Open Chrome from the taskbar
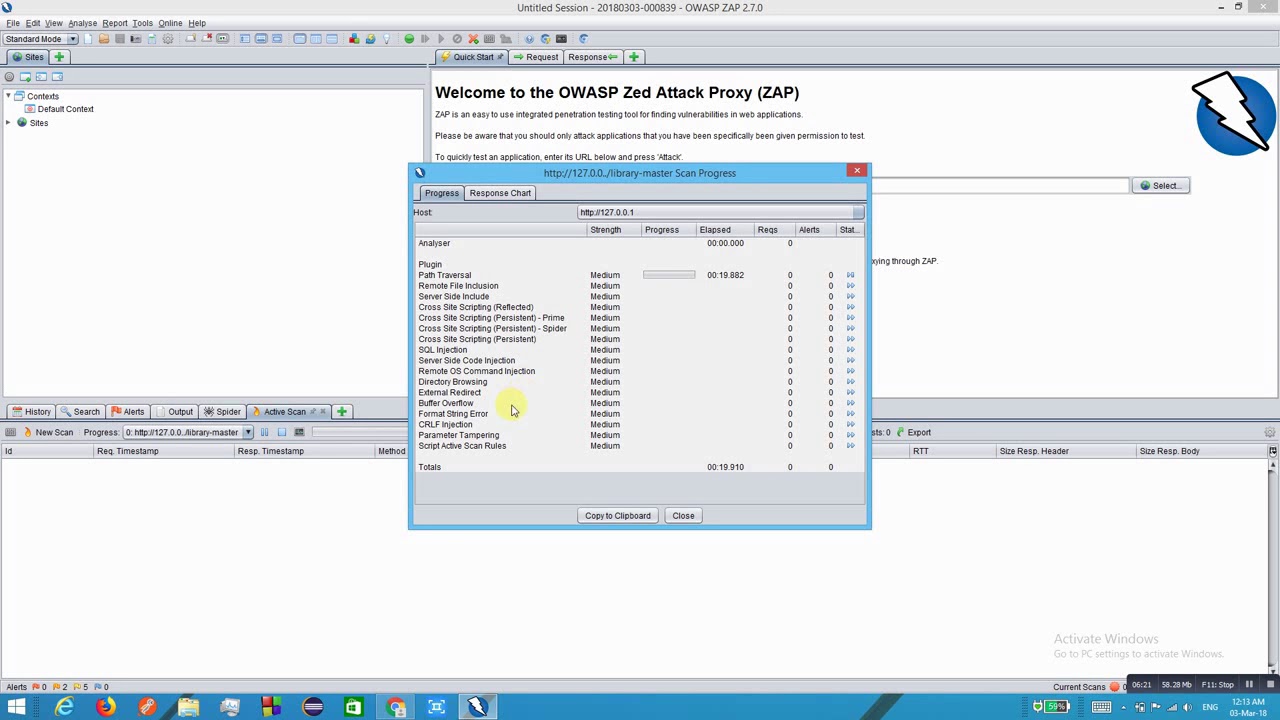 tap(396, 708)
